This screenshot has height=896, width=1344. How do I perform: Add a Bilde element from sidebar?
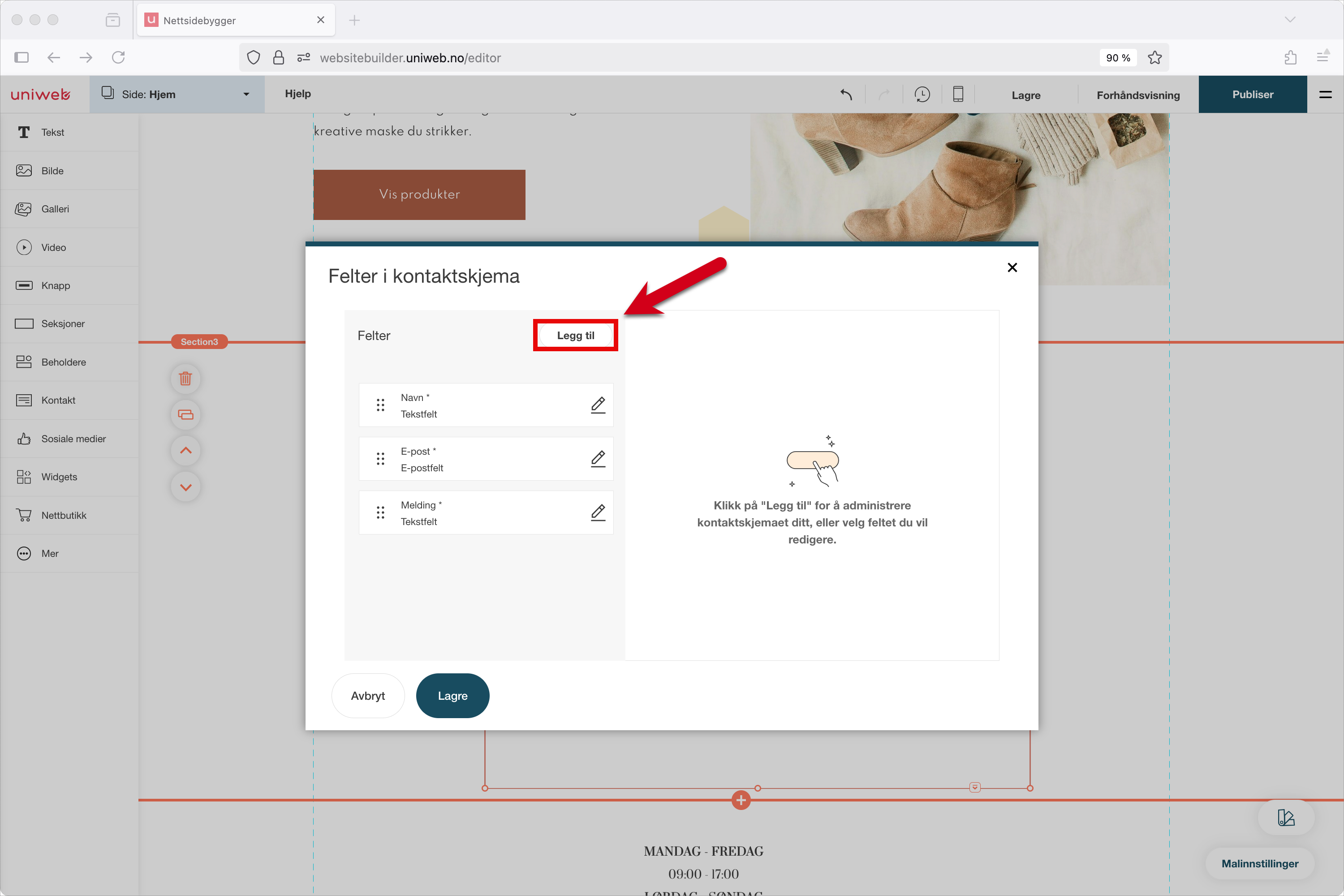[x=69, y=170]
